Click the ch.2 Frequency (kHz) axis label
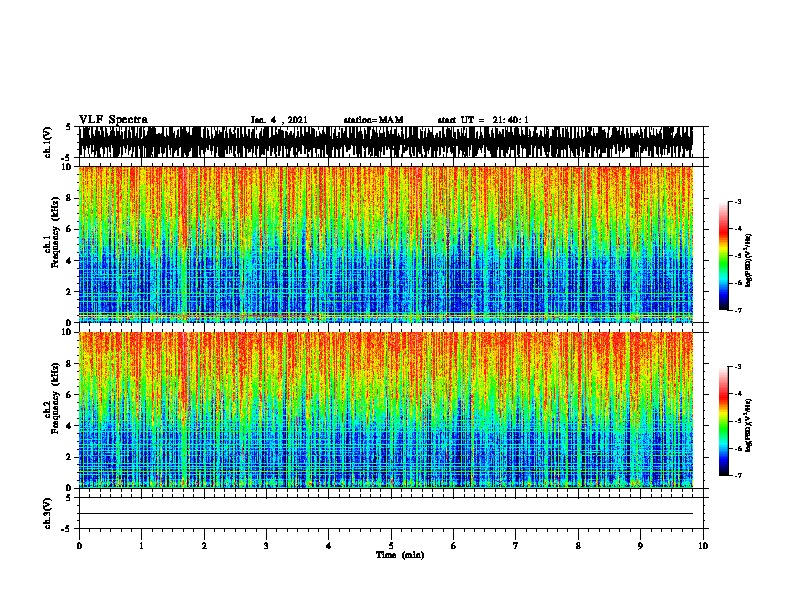Viewport: 792px width, 612px height. coord(52,398)
